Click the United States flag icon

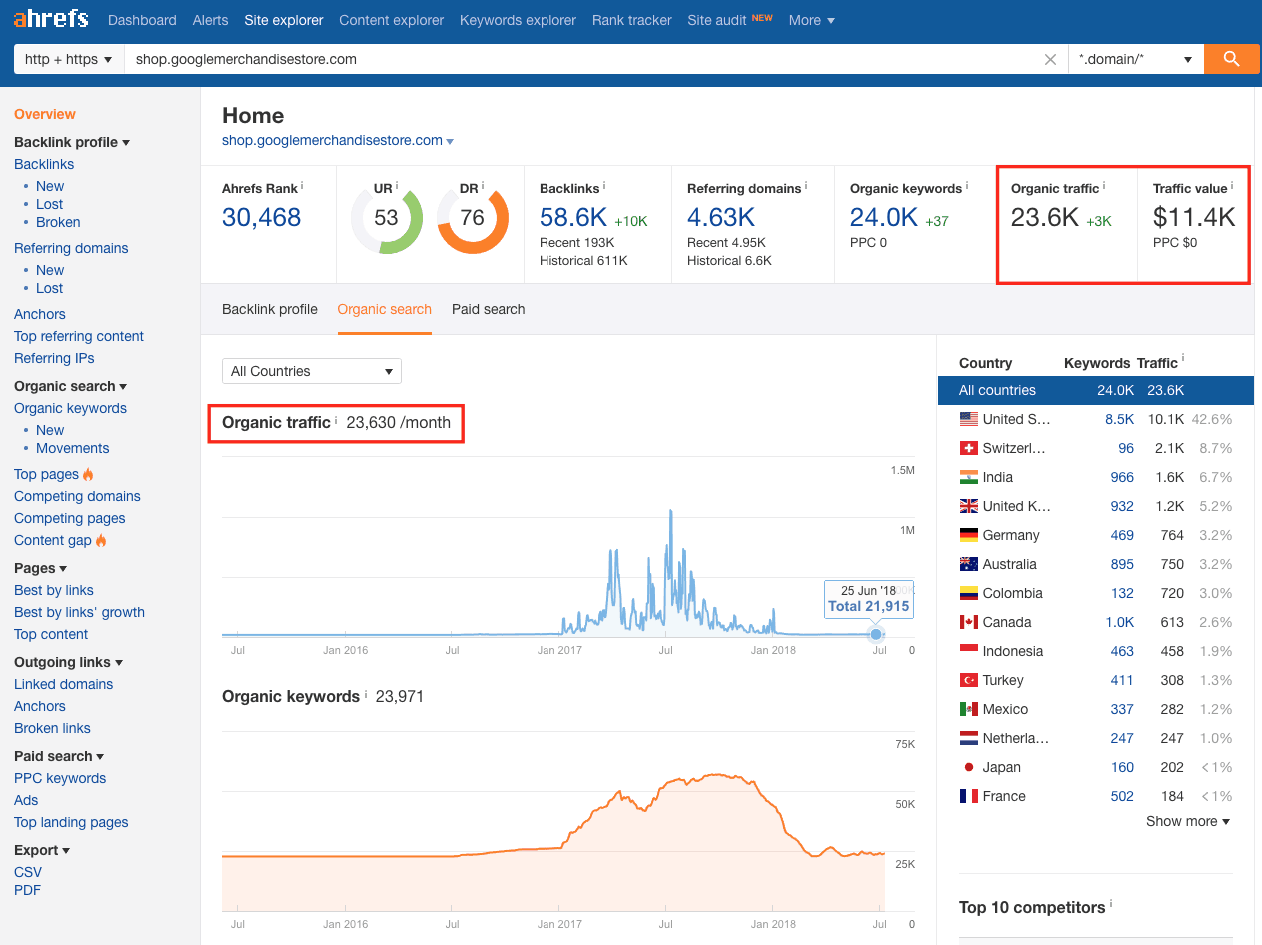(968, 419)
